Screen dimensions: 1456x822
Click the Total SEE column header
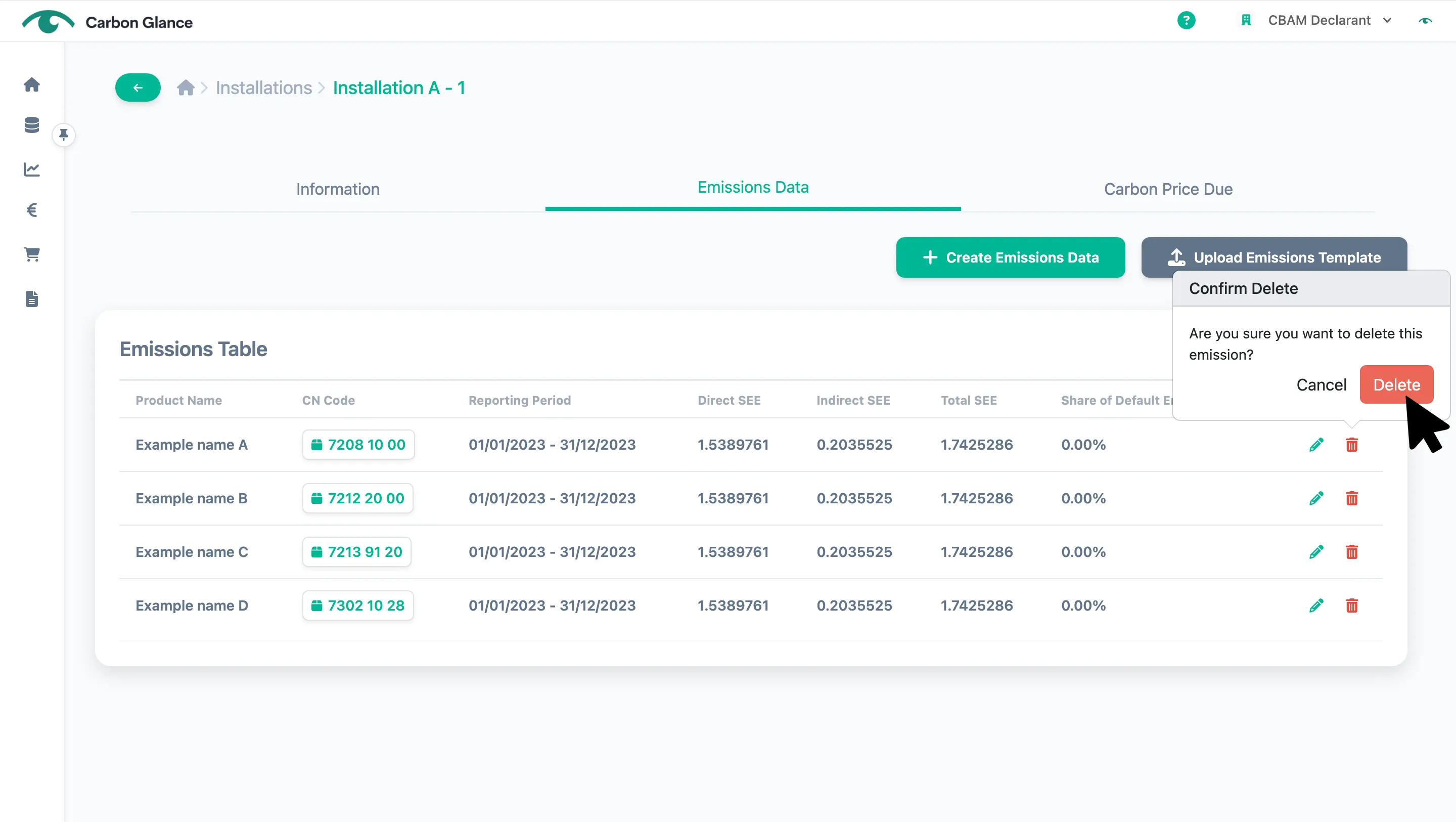(969, 401)
